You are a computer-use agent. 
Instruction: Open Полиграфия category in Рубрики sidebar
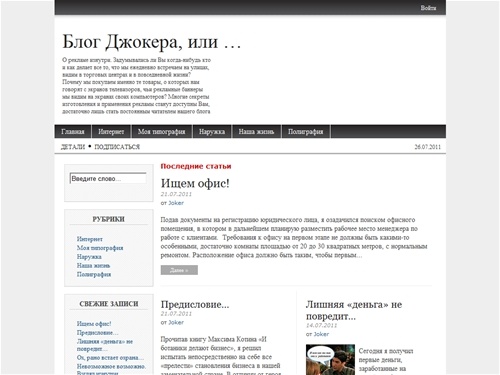[94, 274]
